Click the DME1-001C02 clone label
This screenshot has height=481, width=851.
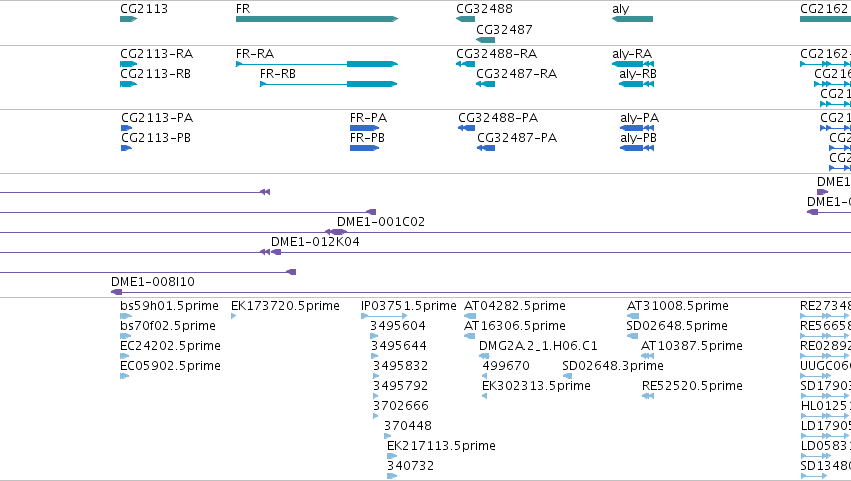pyautogui.click(x=381, y=222)
